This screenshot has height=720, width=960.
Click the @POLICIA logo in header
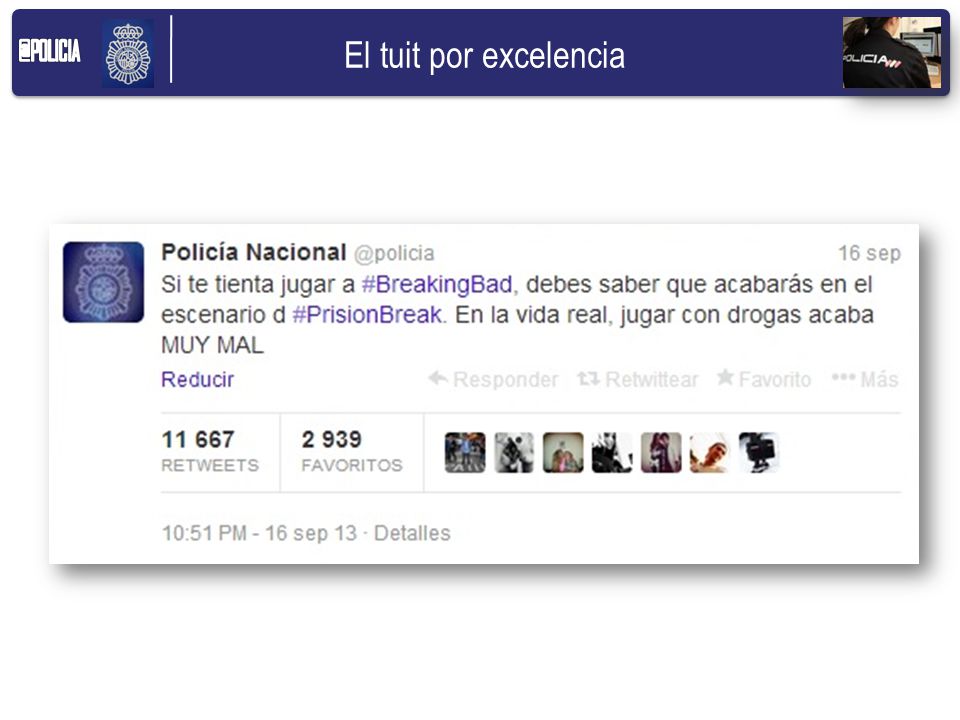pyautogui.click(x=50, y=51)
